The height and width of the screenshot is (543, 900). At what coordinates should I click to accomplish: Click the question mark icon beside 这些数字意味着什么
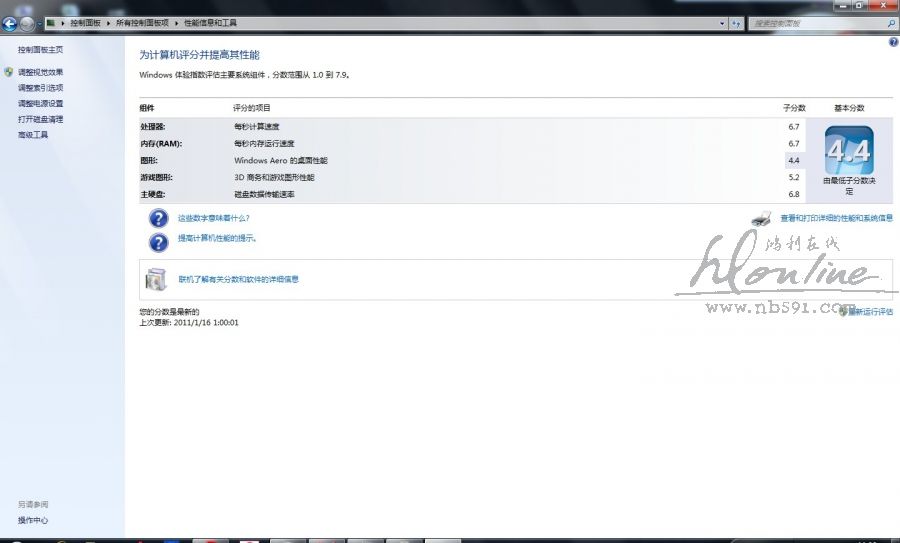[x=158, y=218]
